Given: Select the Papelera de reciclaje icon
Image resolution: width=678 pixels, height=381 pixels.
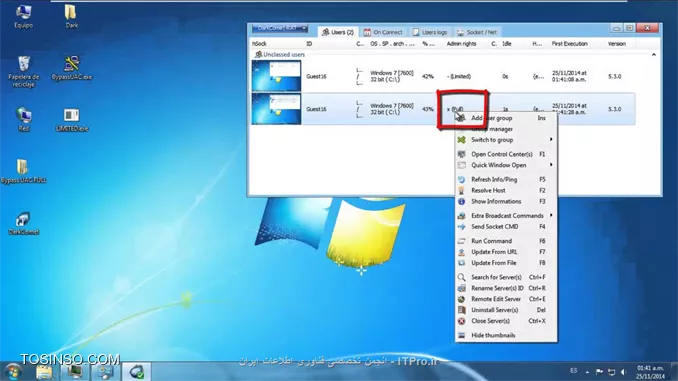Looking at the screenshot, I should 23,72.
